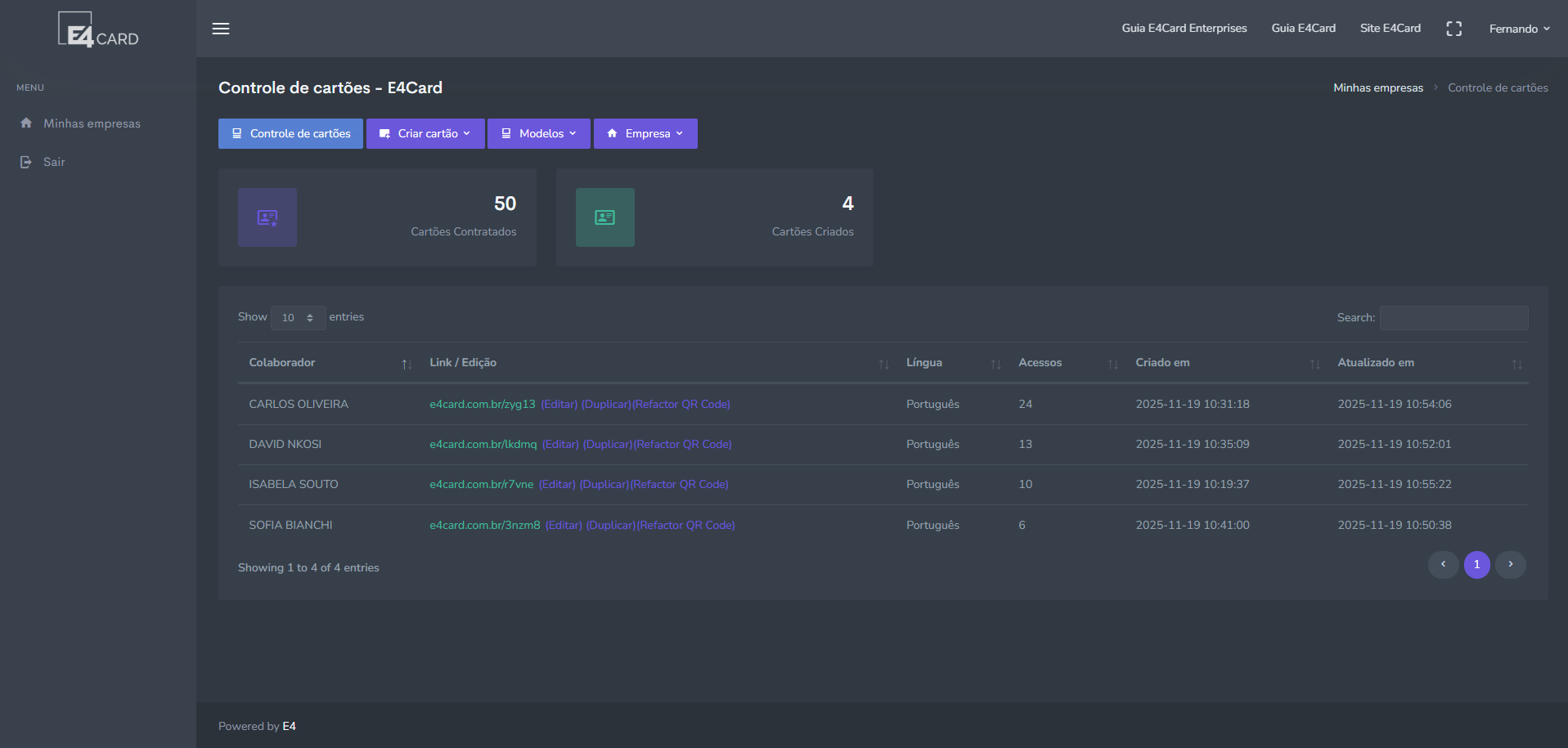Select Sair to log out

click(54, 162)
